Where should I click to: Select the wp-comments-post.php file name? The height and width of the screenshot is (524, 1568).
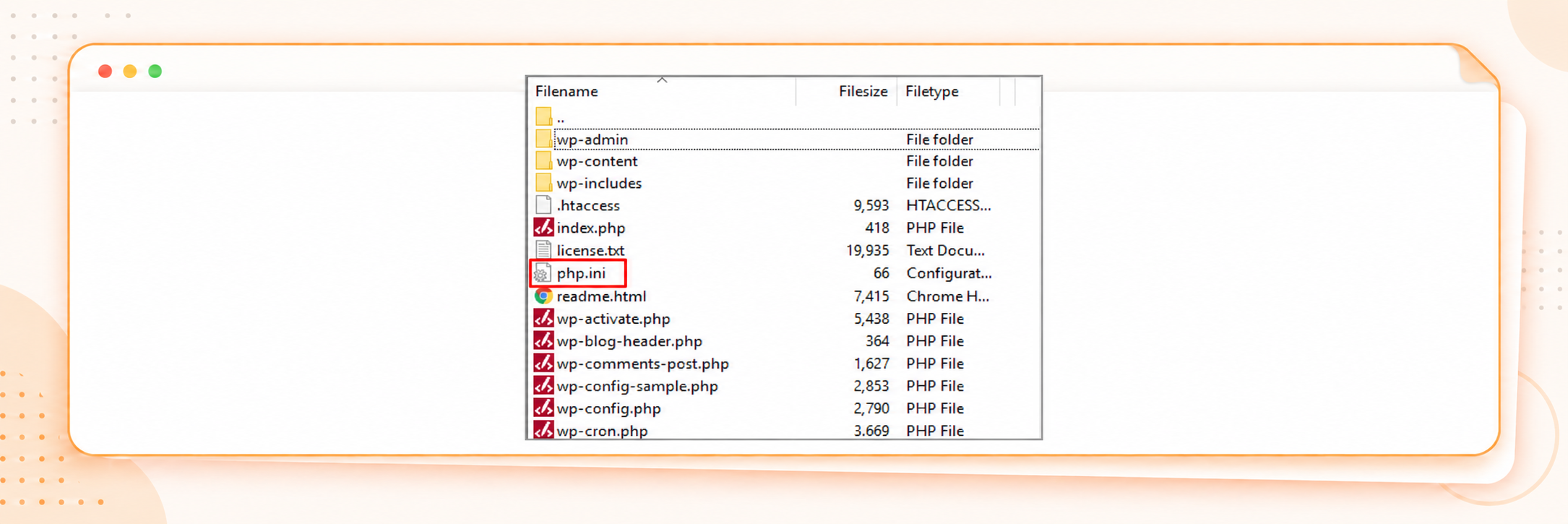coord(642,364)
